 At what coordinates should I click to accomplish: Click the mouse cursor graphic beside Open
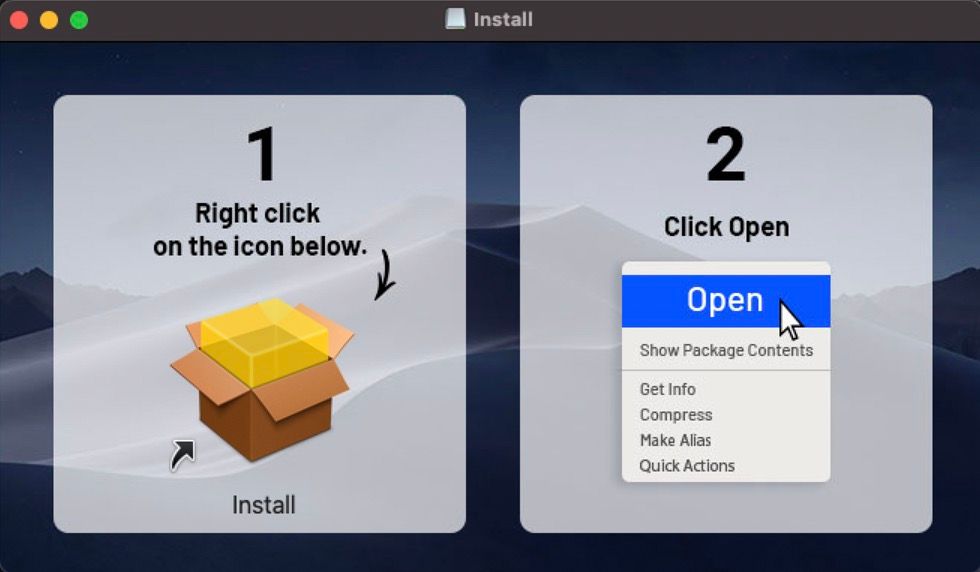coord(791,320)
